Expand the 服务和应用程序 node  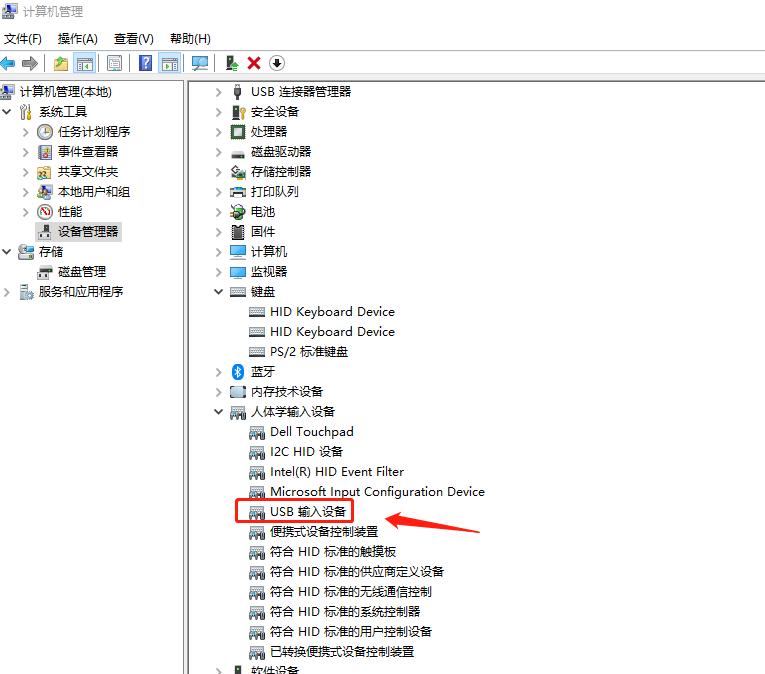[6, 292]
